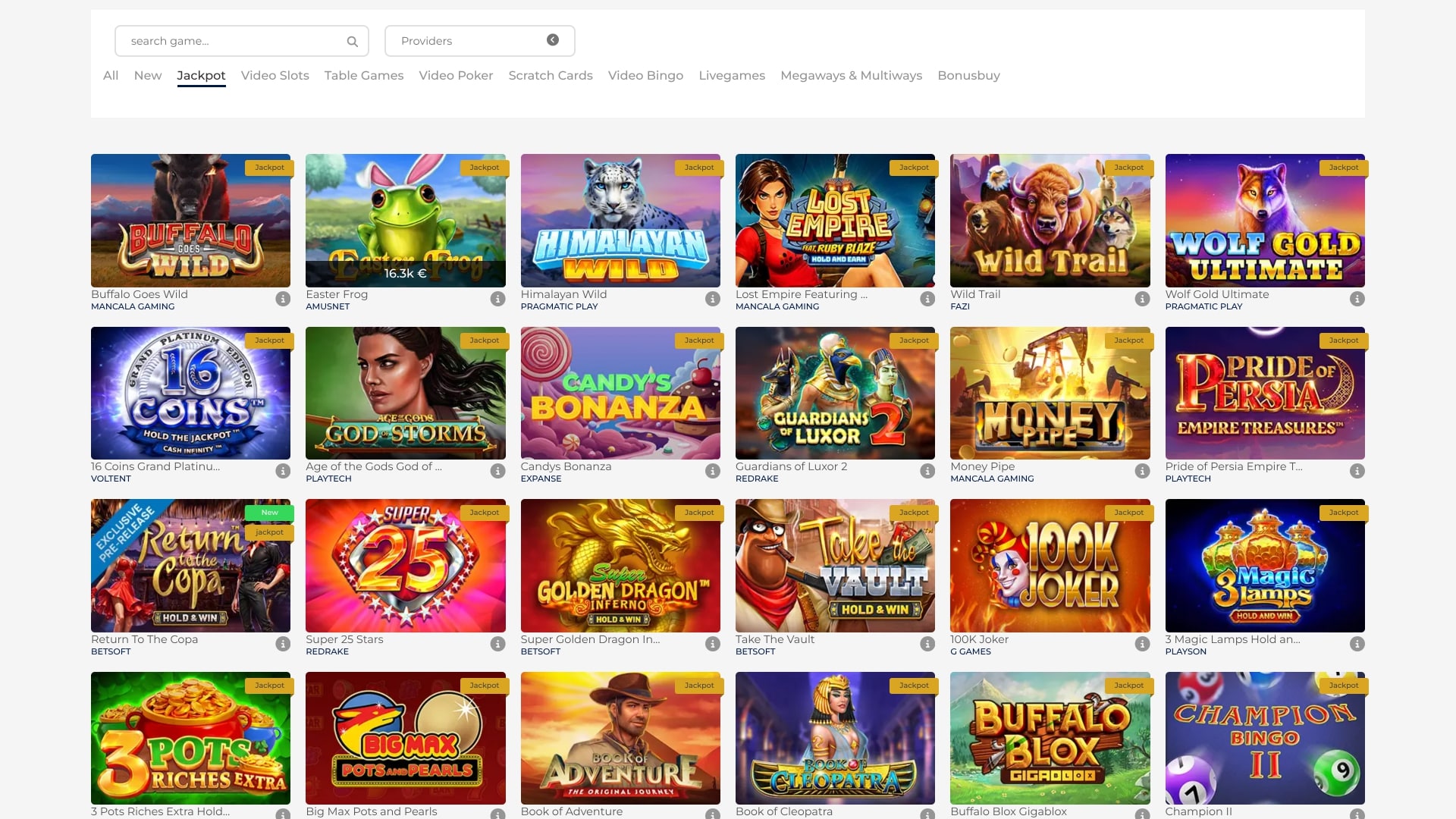Open info for Buffalo Goes Wild
Viewport: 1456px width, 819px height.
pyautogui.click(x=282, y=298)
